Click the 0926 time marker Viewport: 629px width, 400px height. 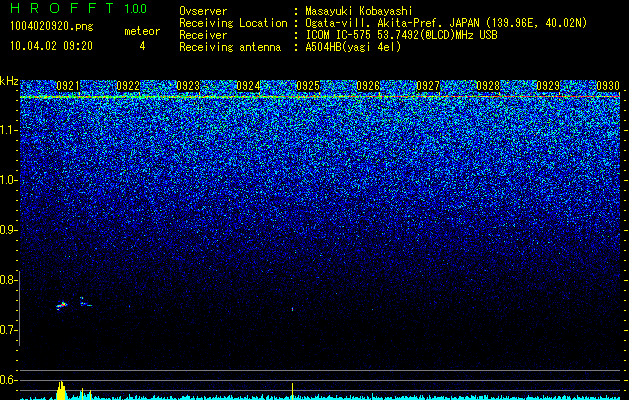coord(368,86)
